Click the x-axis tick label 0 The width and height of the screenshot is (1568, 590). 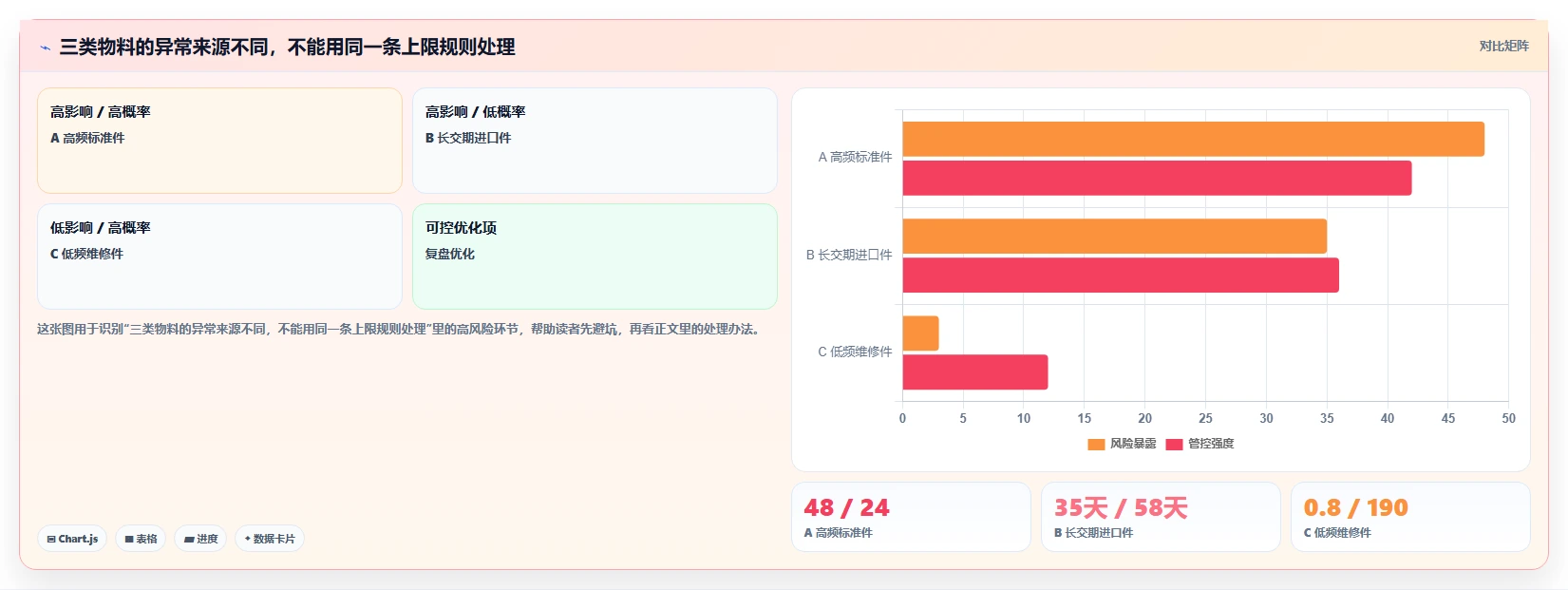coord(902,418)
